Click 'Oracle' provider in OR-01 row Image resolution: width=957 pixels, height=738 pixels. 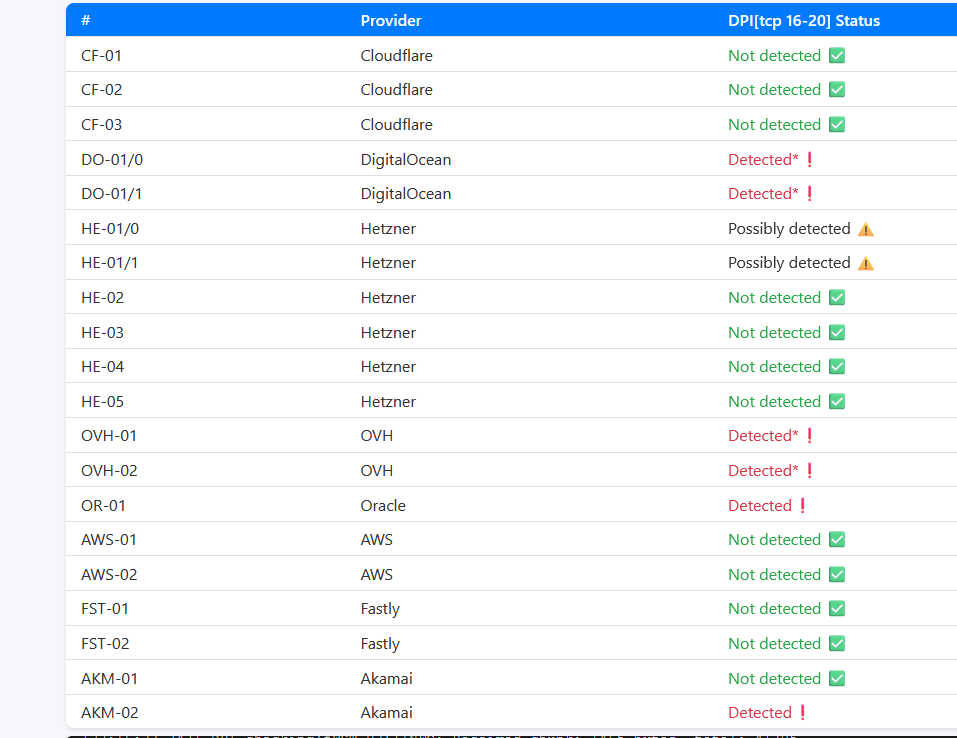point(383,505)
